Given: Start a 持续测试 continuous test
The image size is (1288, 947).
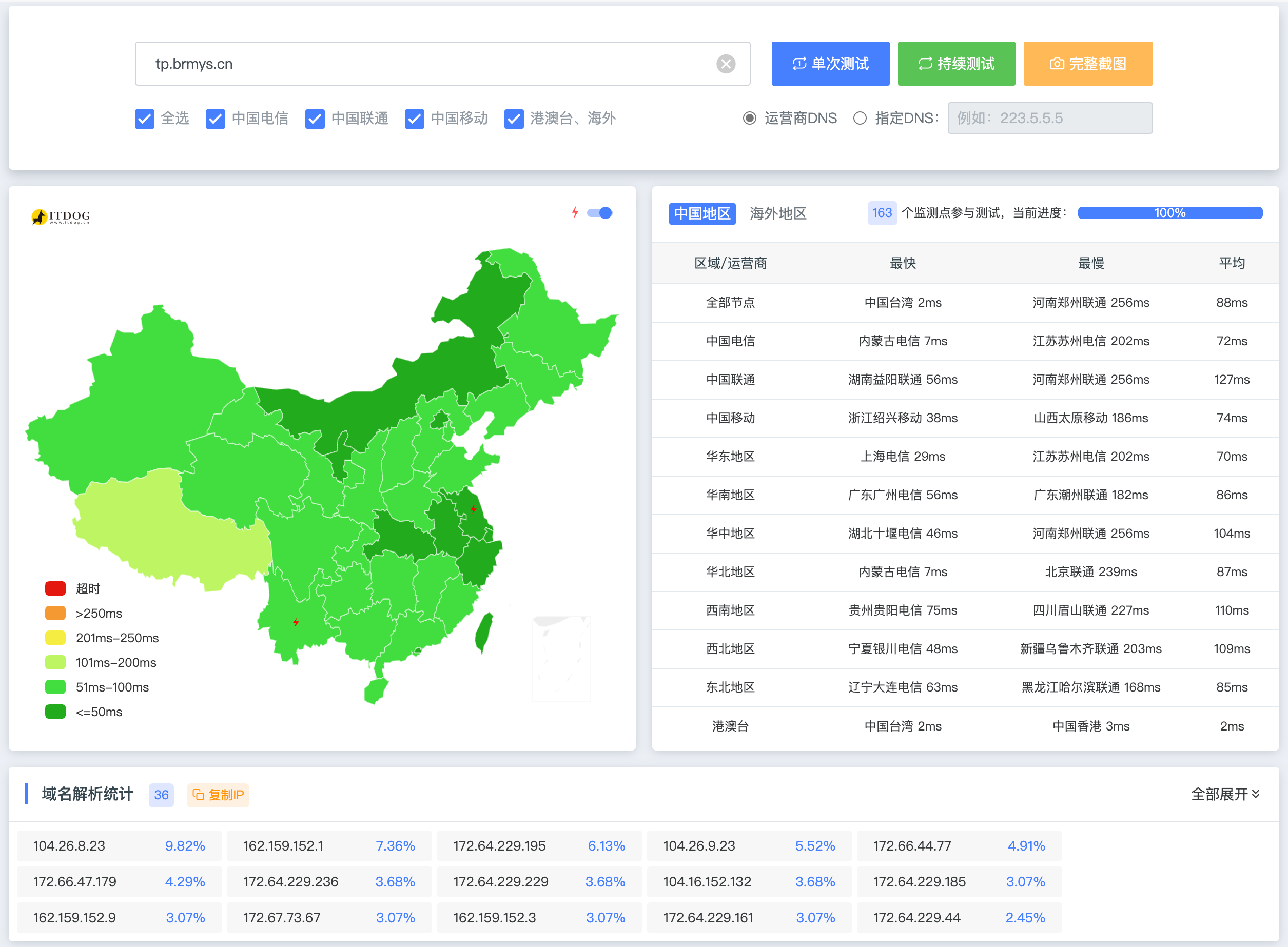Looking at the screenshot, I should pos(956,64).
